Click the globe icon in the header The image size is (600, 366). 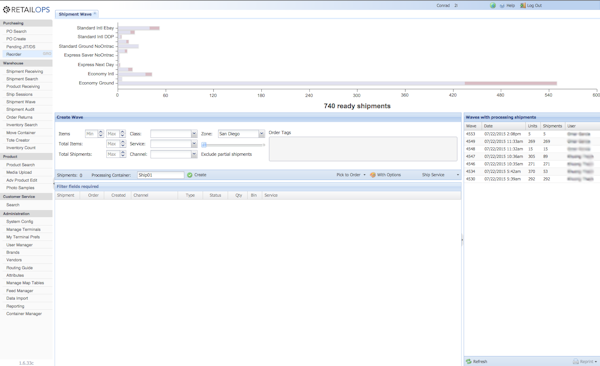493,5
